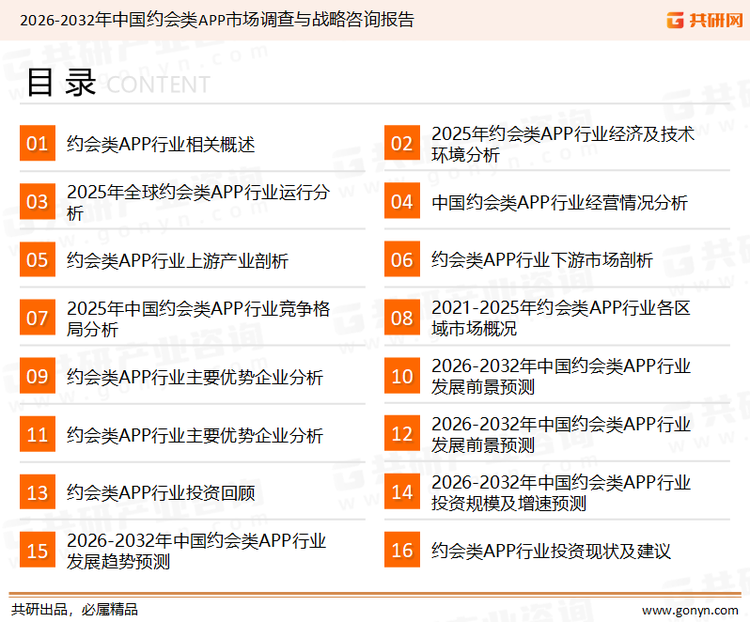
Task: Open chapter 2025年中国约会类APP行业竞争格局分析
Action: point(199,319)
